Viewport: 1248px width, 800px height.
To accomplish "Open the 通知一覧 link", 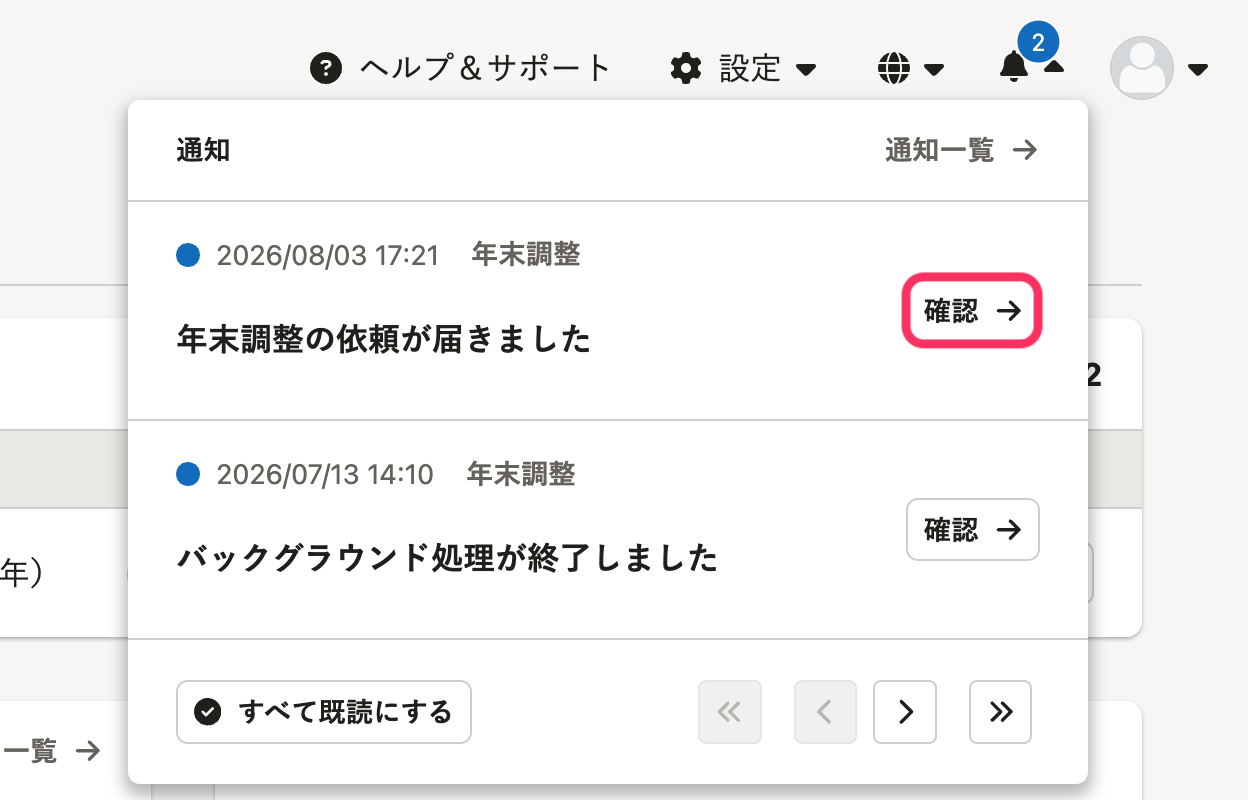I will click(961, 151).
